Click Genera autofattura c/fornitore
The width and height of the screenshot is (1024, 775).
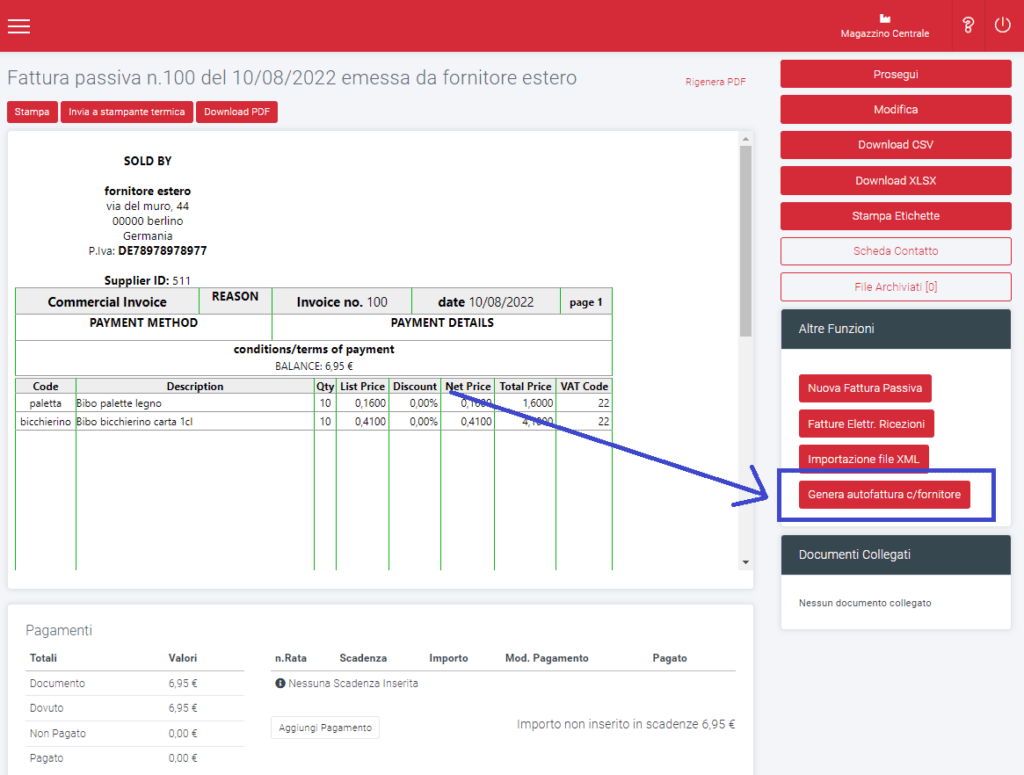point(884,494)
